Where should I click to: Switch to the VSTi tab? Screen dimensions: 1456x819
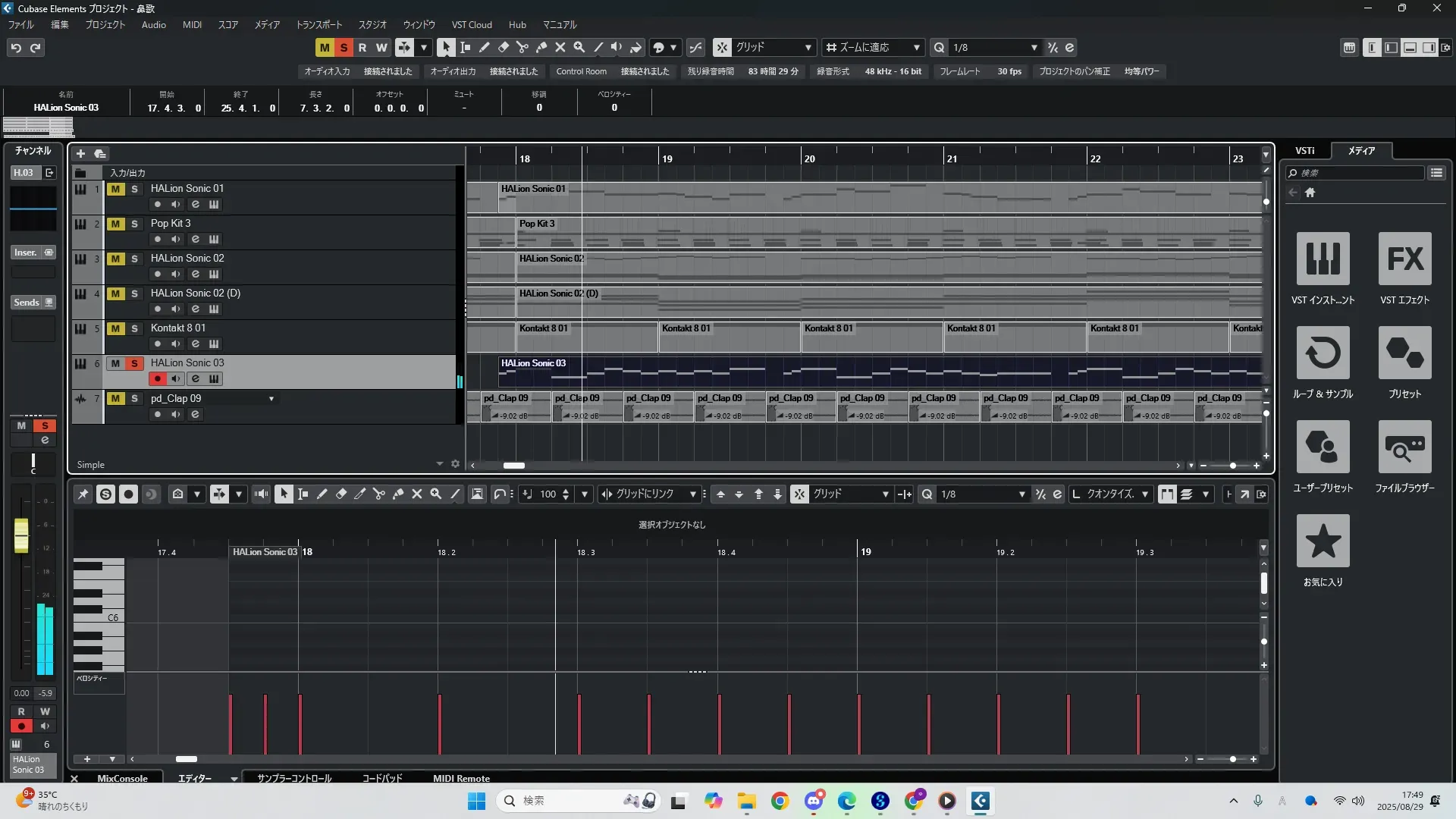[1304, 150]
